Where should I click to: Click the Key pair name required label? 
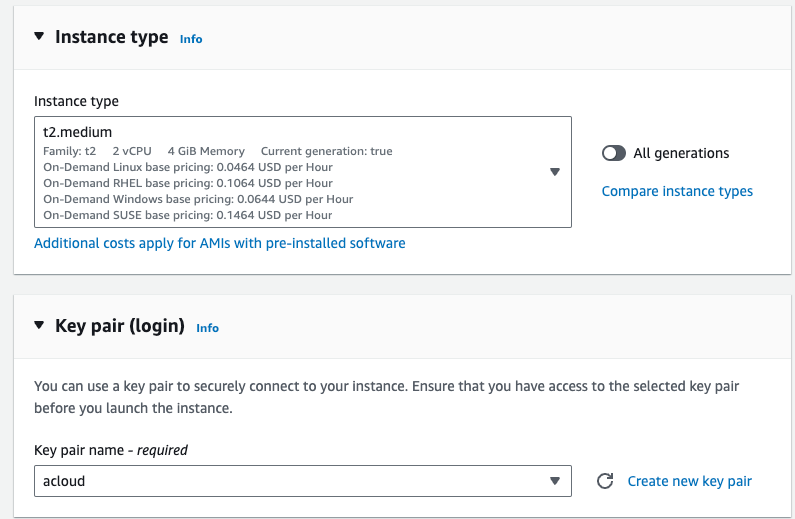coord(111,450)
